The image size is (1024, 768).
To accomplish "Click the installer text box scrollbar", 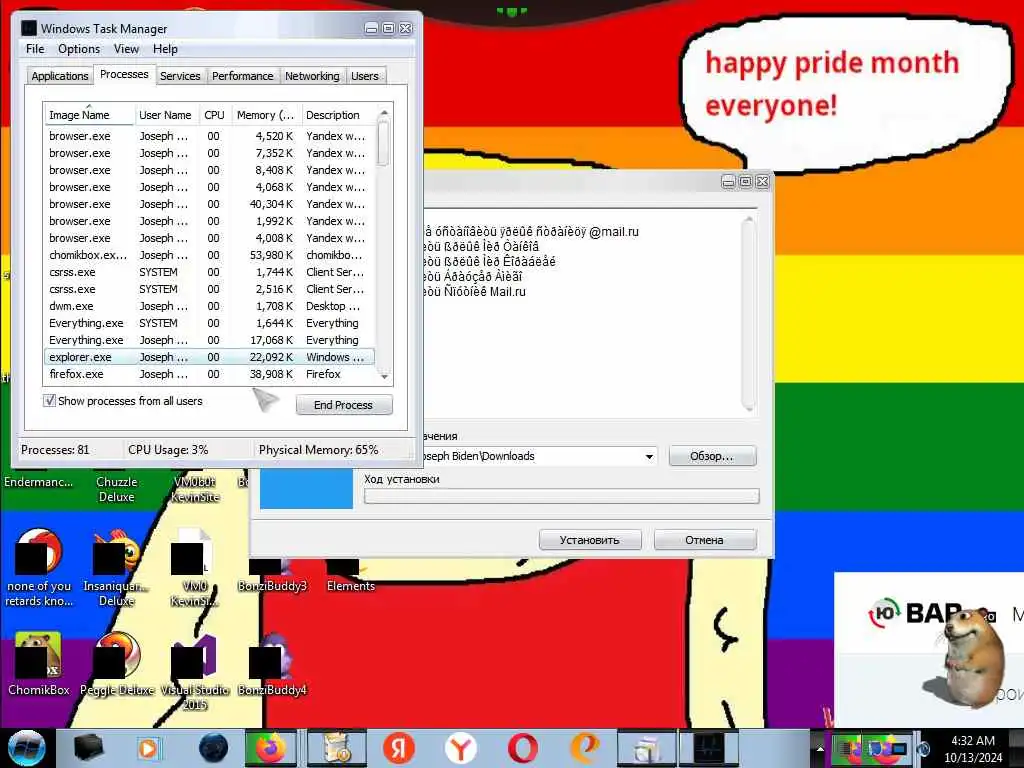I will coord(749,313).
